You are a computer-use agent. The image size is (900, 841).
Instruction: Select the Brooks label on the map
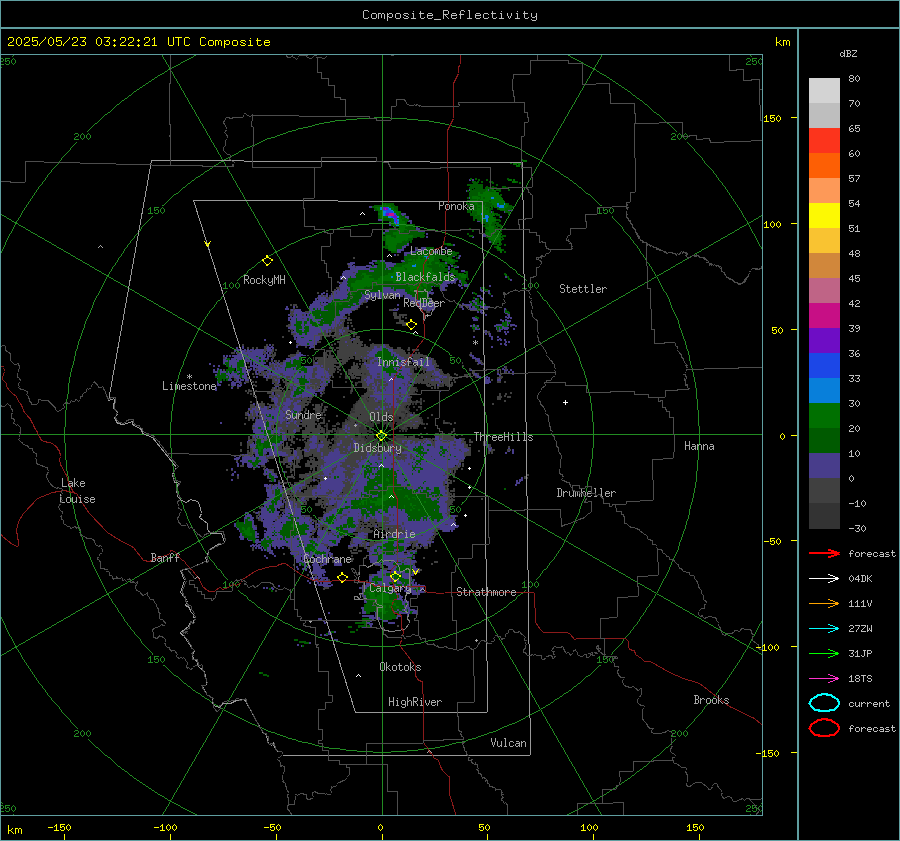[x=711, y=700]
